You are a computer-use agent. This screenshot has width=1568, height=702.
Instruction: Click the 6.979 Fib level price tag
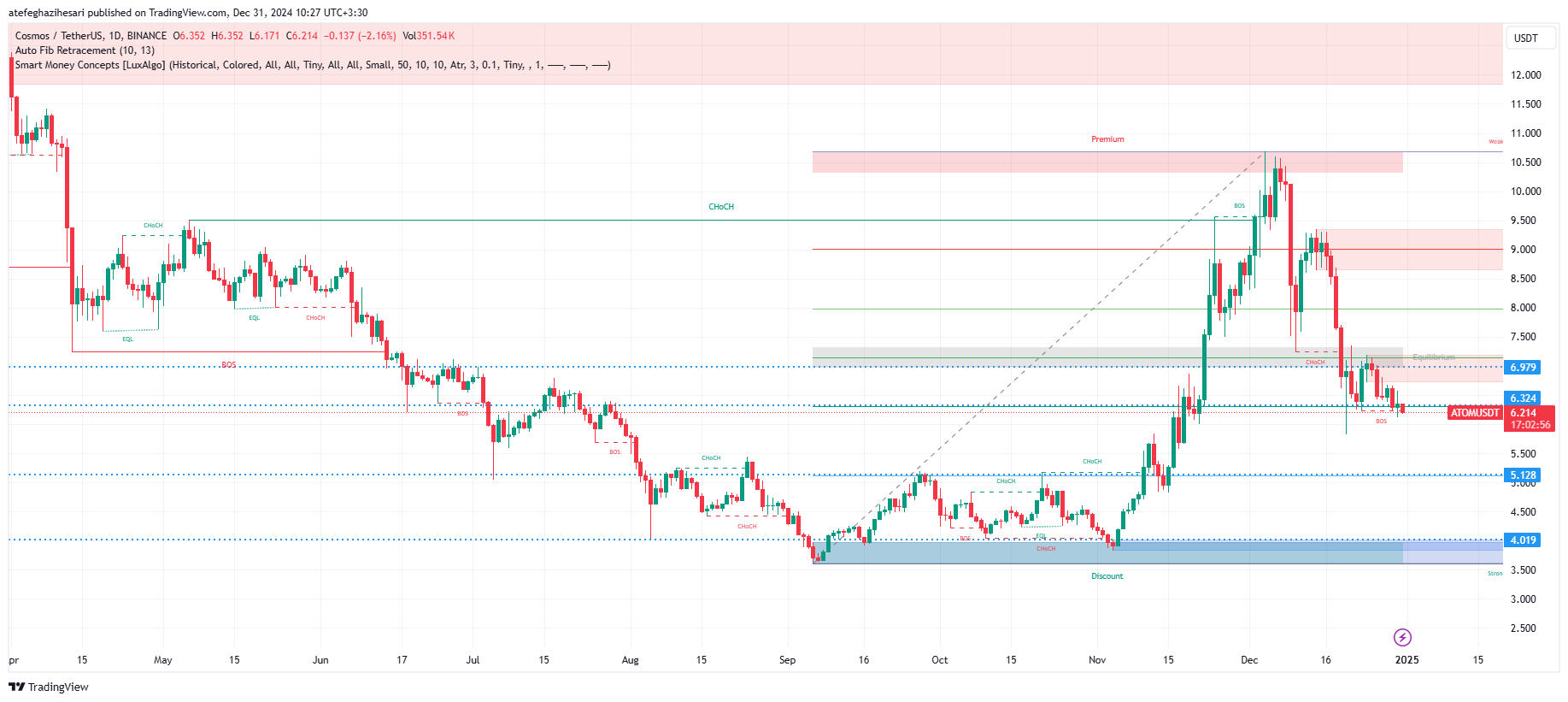(x=1523, y=368)
